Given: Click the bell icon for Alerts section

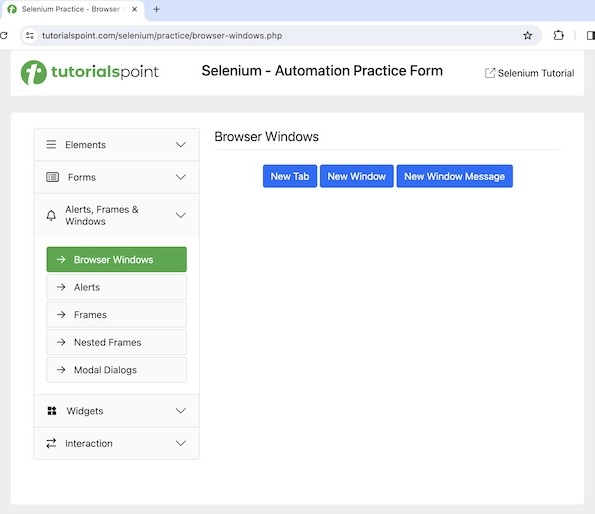Looking at the screenshot, I should [51, 215].
